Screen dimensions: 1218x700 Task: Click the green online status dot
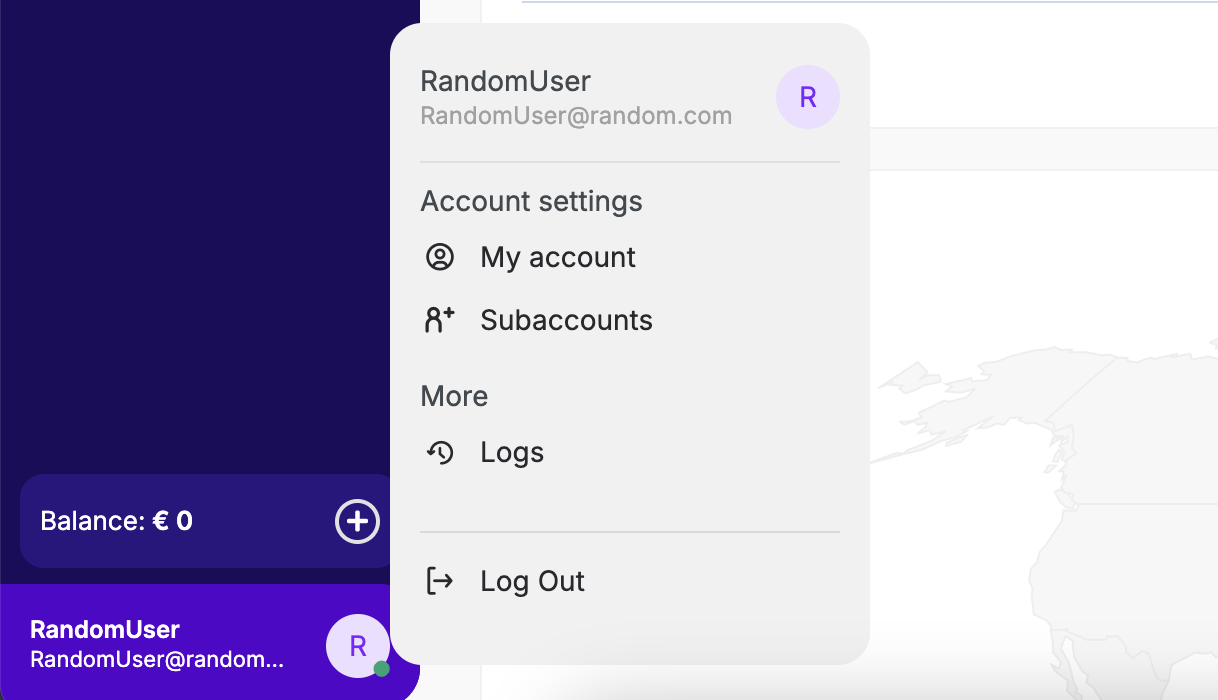click(382, 668)
